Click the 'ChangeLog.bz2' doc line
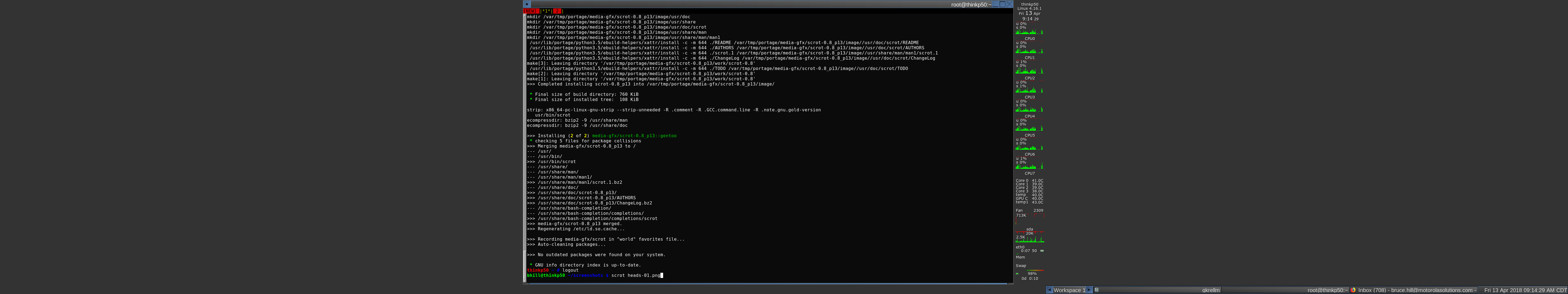 point(589,203)
